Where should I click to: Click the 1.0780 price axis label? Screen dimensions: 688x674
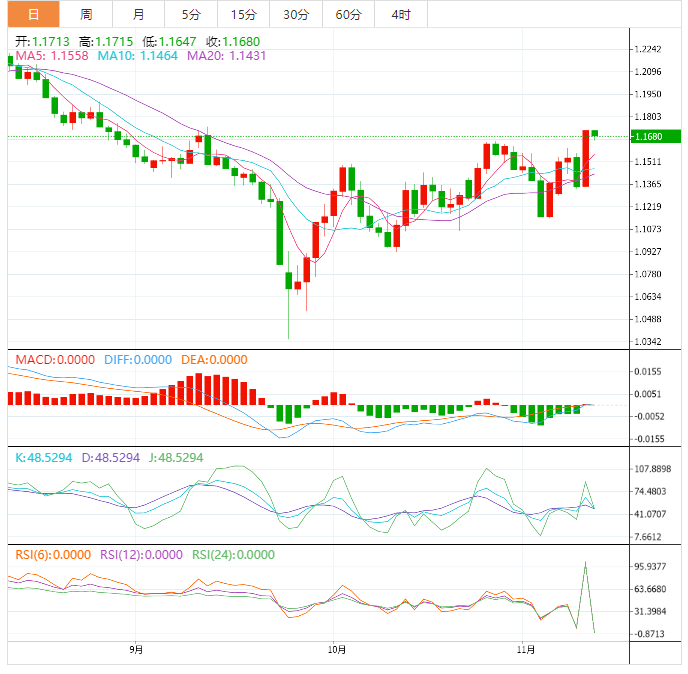[x=648, y=274]
